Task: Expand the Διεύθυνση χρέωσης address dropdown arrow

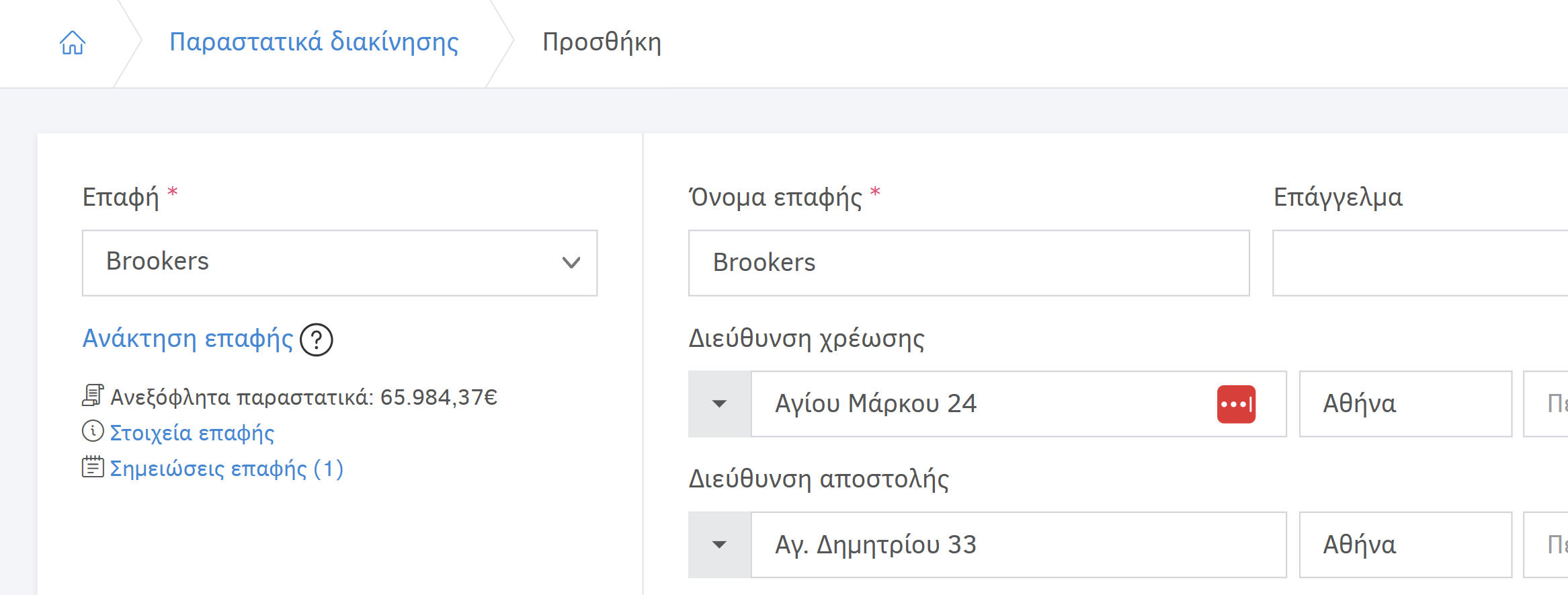Action: click(x=719, y=404)
